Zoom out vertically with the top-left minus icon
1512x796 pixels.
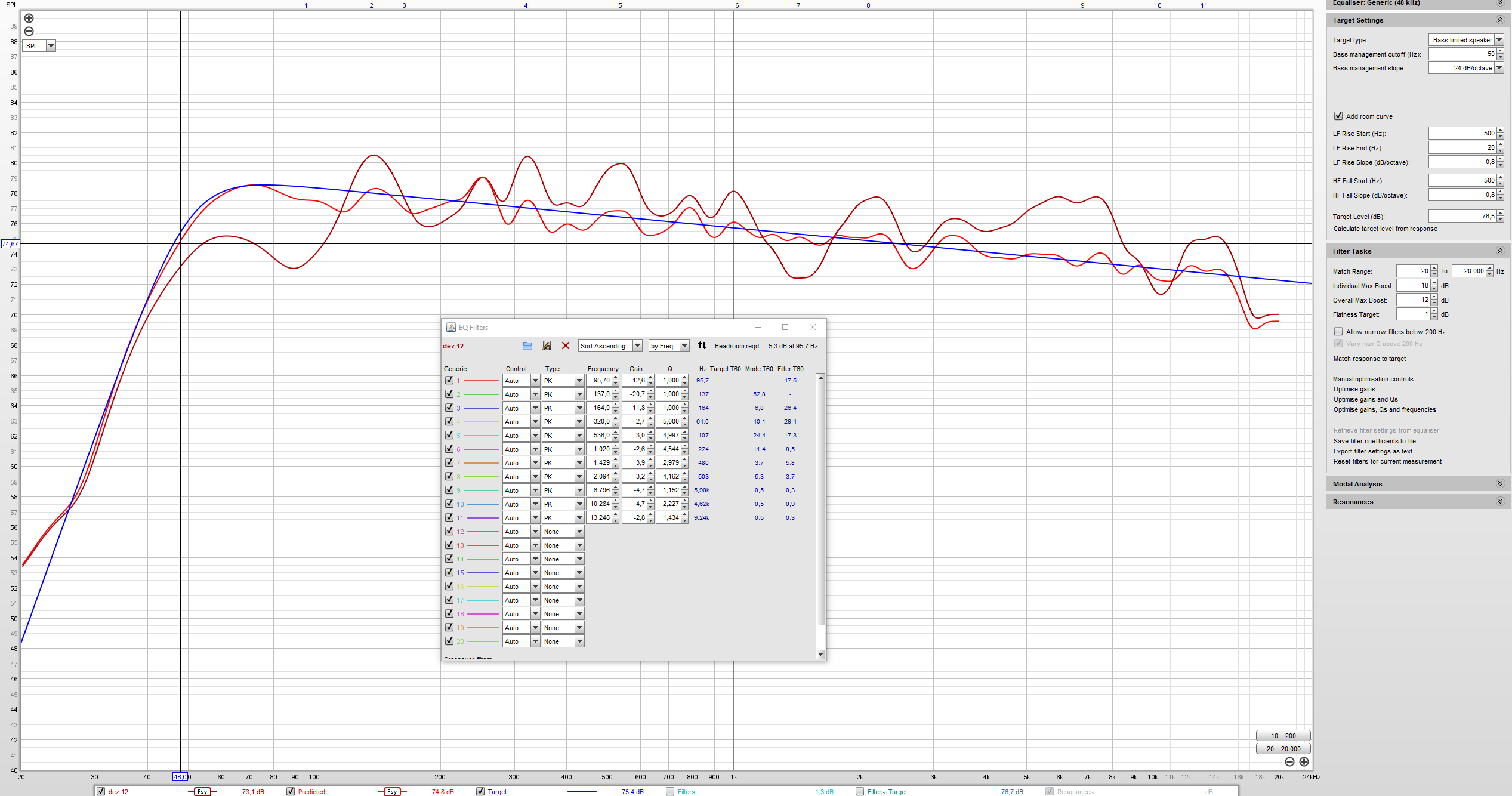pos(29,32)
